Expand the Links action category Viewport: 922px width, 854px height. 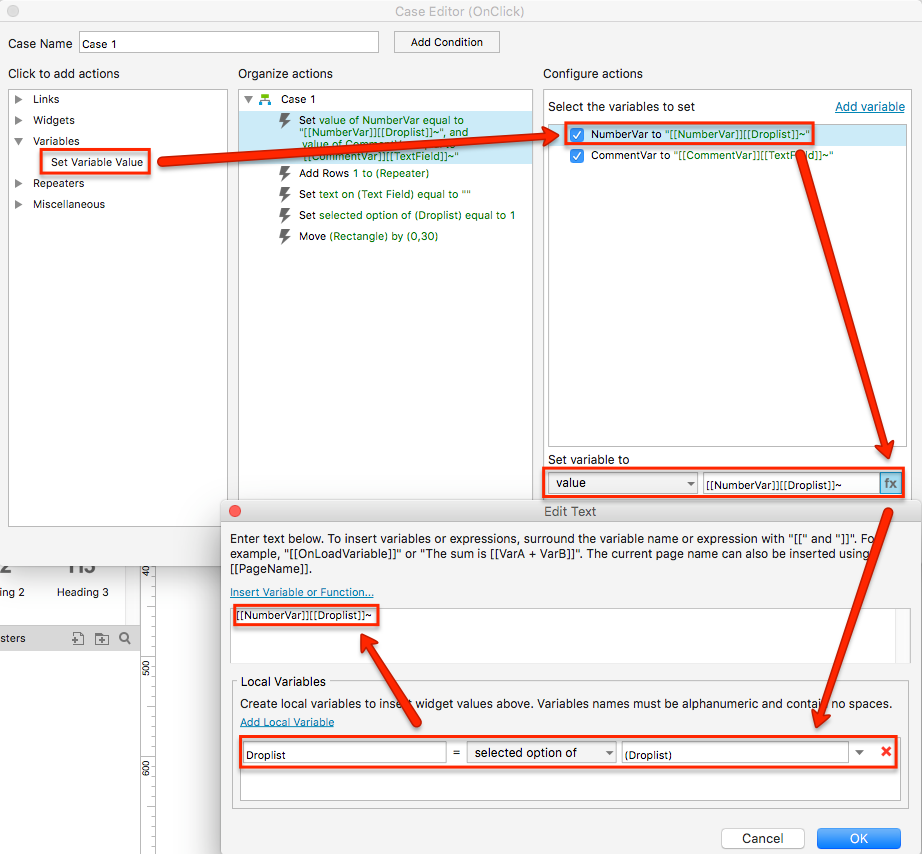(x=19, y=99)
